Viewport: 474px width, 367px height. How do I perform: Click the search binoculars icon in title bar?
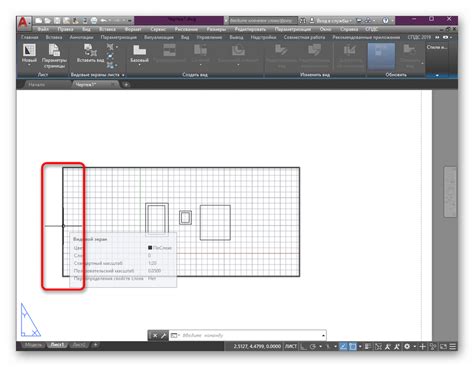click(x=302, y=21)
